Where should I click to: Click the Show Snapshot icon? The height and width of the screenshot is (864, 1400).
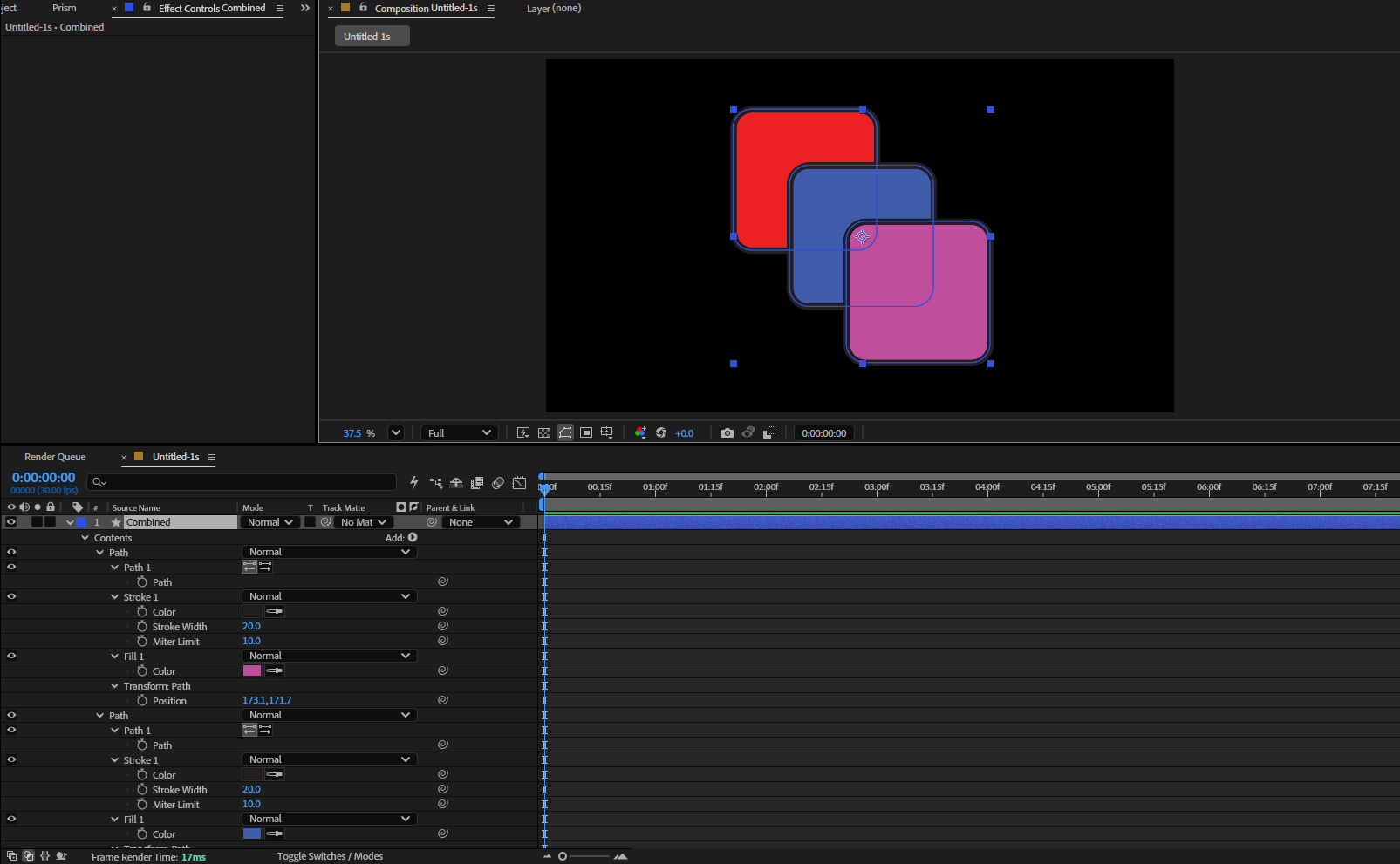[748, 433]
